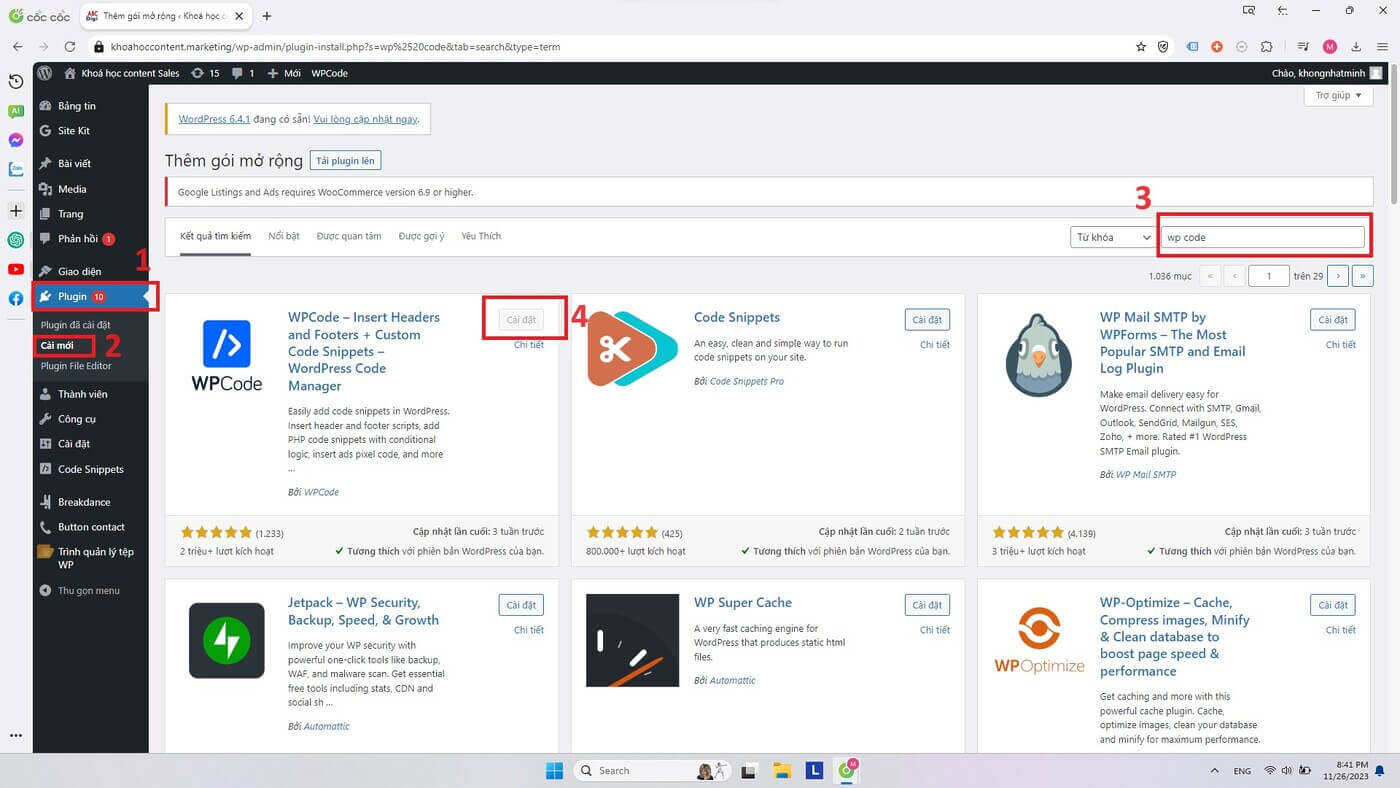Collapse the sidebar with Thu gọn menu

point(79,590)
